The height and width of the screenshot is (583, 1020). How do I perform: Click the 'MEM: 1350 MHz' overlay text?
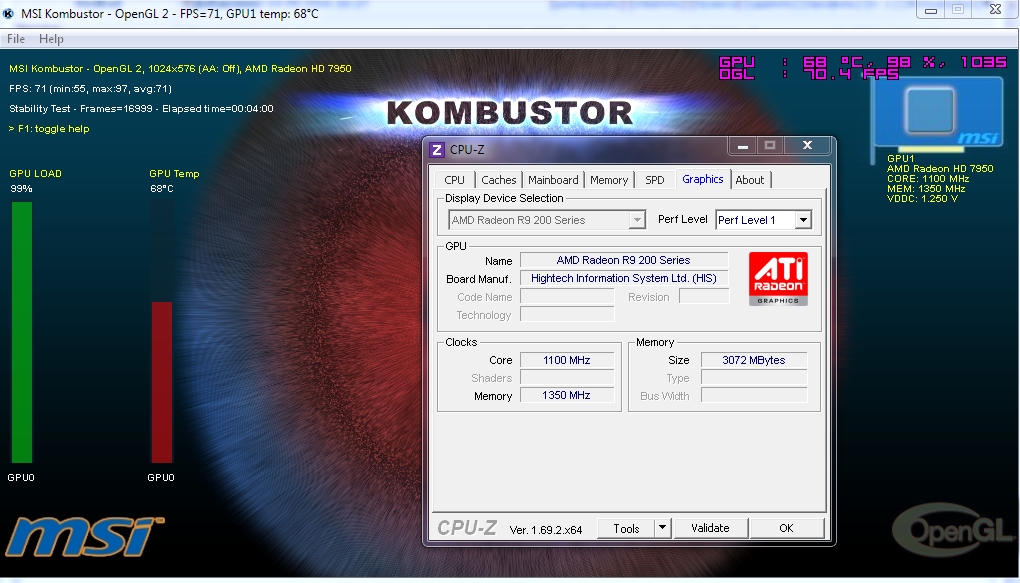tap(926, 189)
